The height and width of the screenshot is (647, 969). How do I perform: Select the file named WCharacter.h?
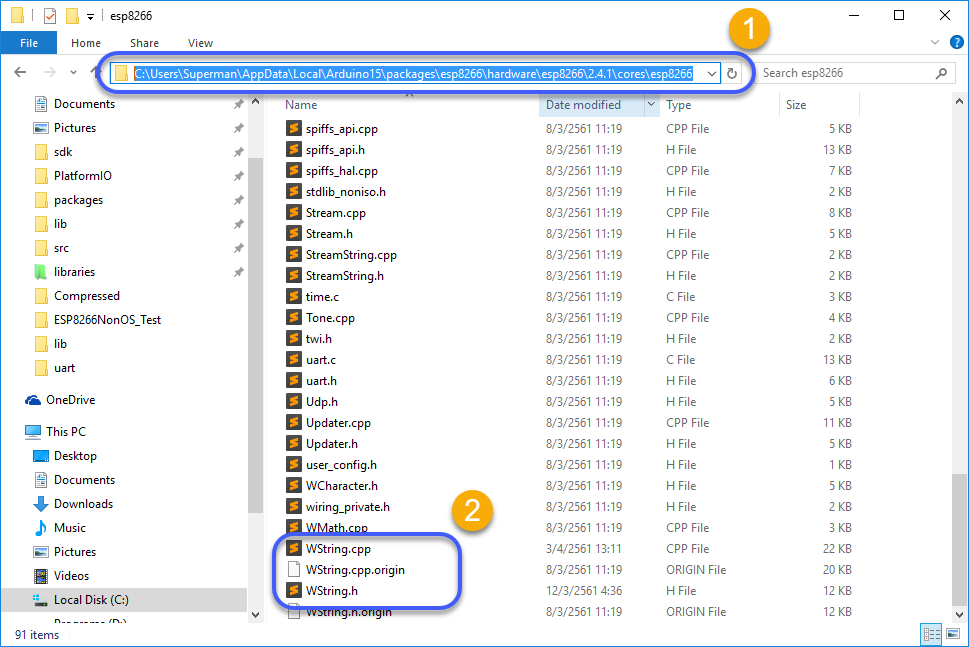coord(342,486)
